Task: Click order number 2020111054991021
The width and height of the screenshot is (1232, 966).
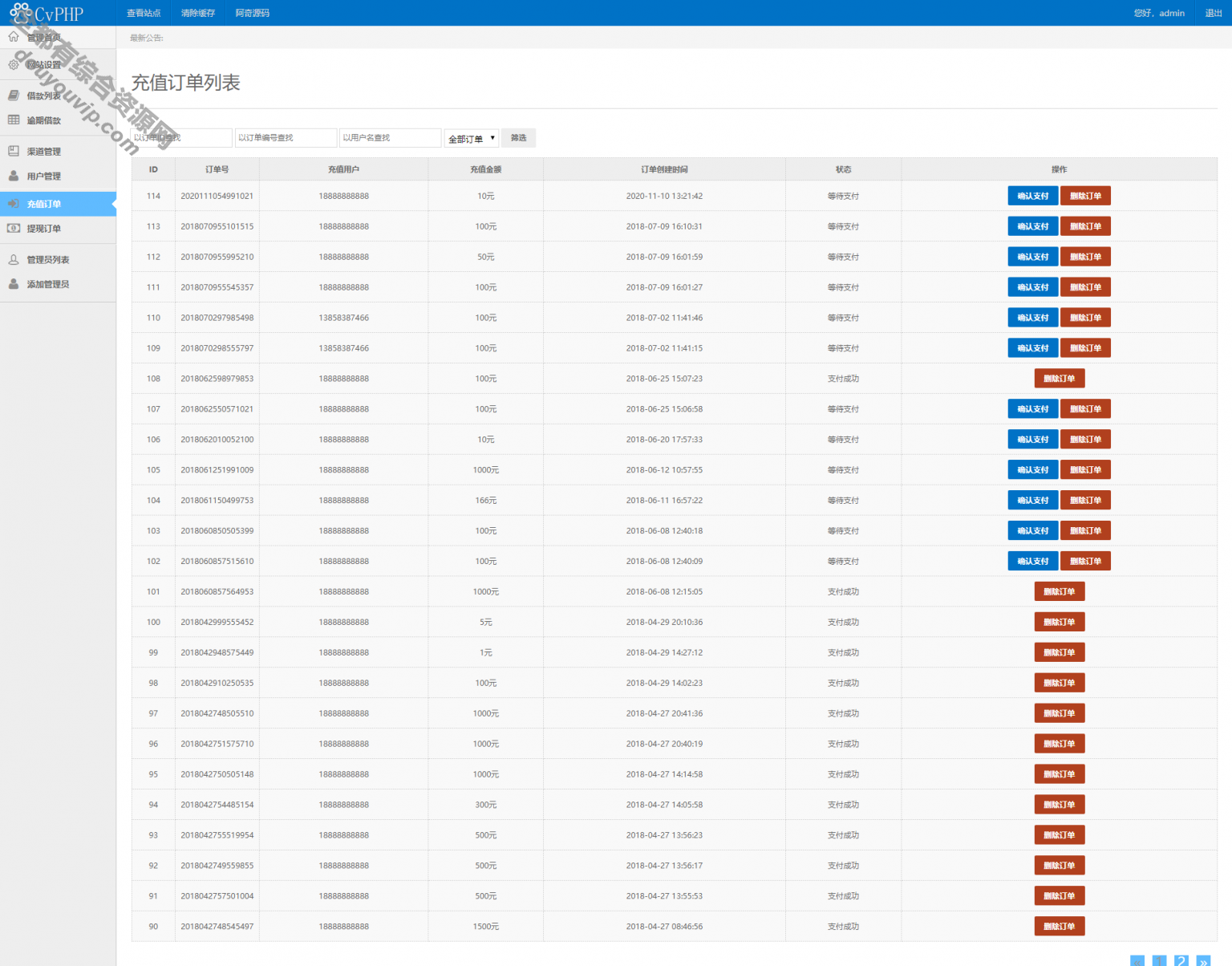Action: tap(217, 196)
